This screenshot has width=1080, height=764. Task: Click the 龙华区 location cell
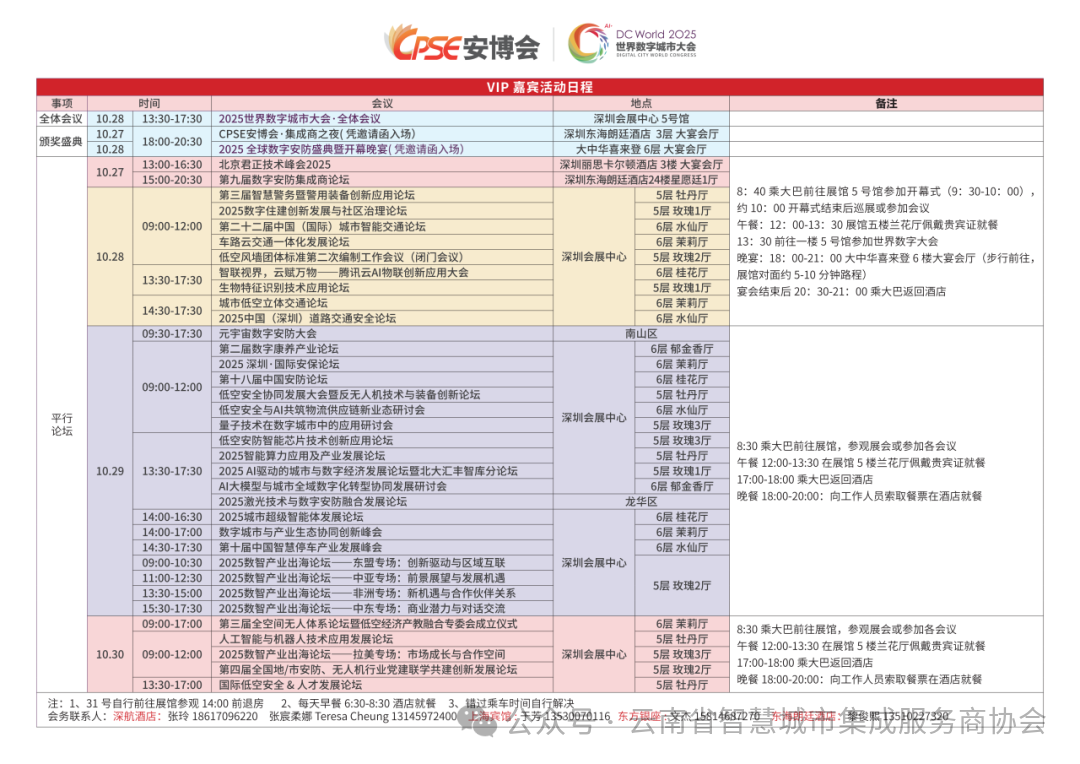tap(641, 502)
